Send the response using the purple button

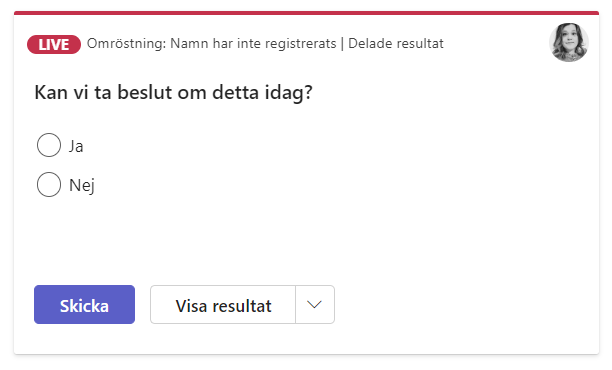(84, 304)
